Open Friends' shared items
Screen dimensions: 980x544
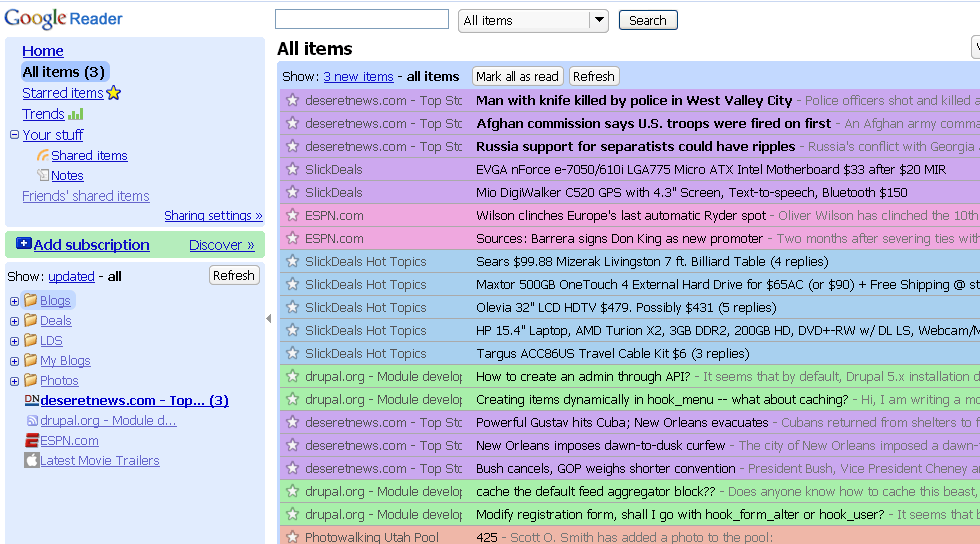click(86, 196)
